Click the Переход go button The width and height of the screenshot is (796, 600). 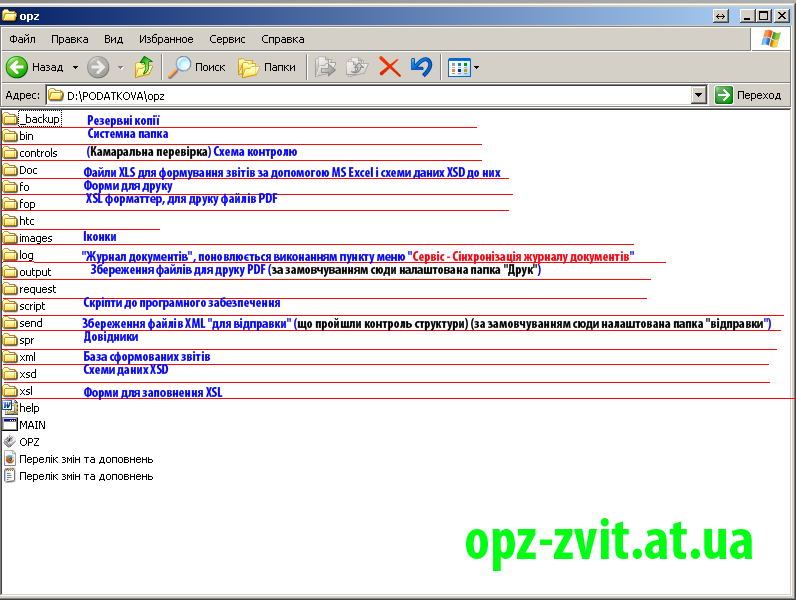pos(748,95)
